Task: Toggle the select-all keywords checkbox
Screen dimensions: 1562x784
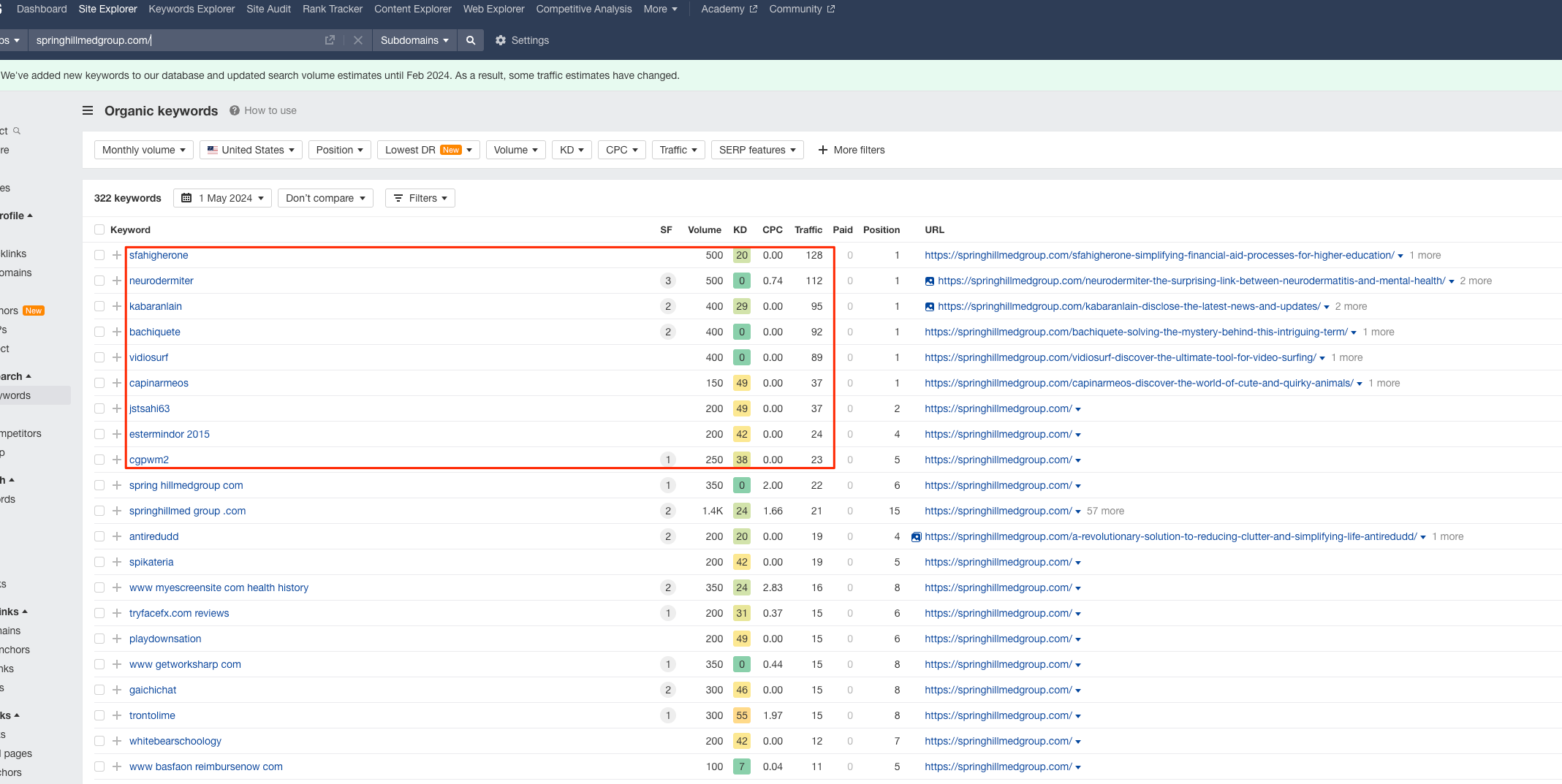Action: point(99,229)
